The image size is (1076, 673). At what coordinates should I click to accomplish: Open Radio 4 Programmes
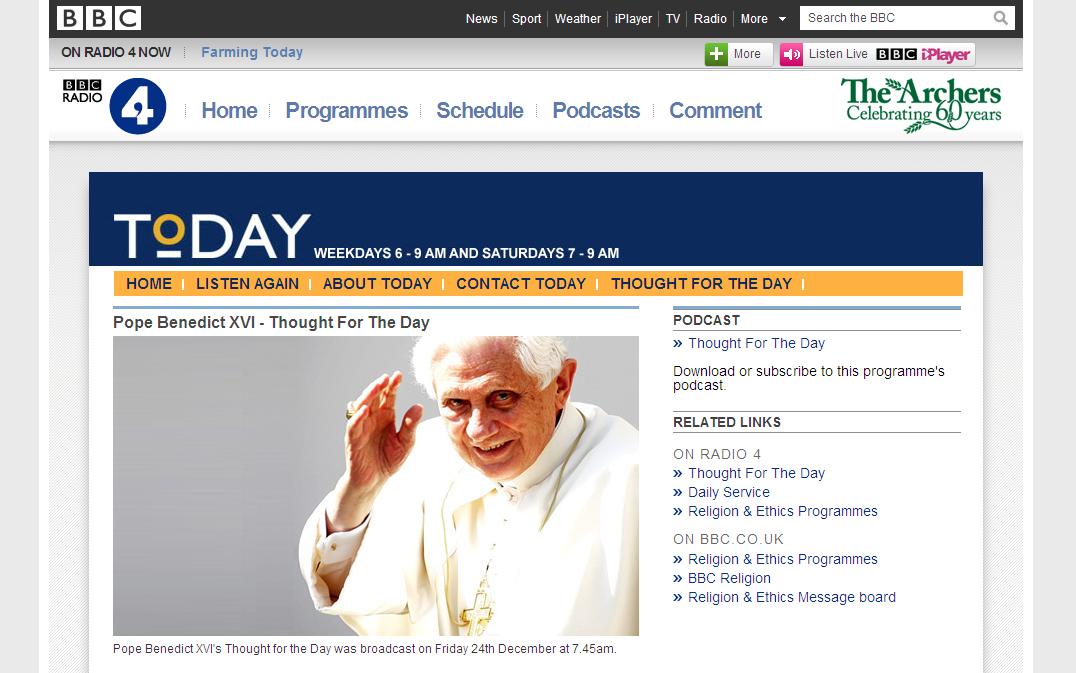[x=347, y=110]
